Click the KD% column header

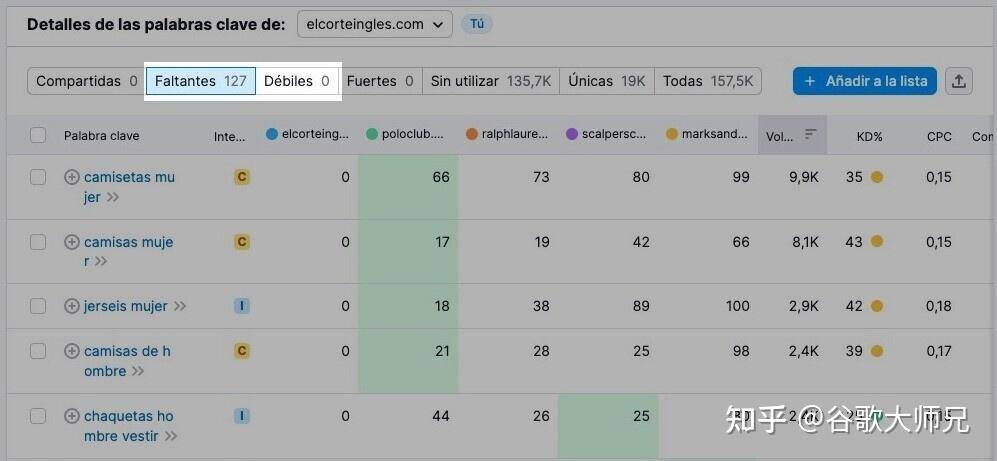coord(868,135)
